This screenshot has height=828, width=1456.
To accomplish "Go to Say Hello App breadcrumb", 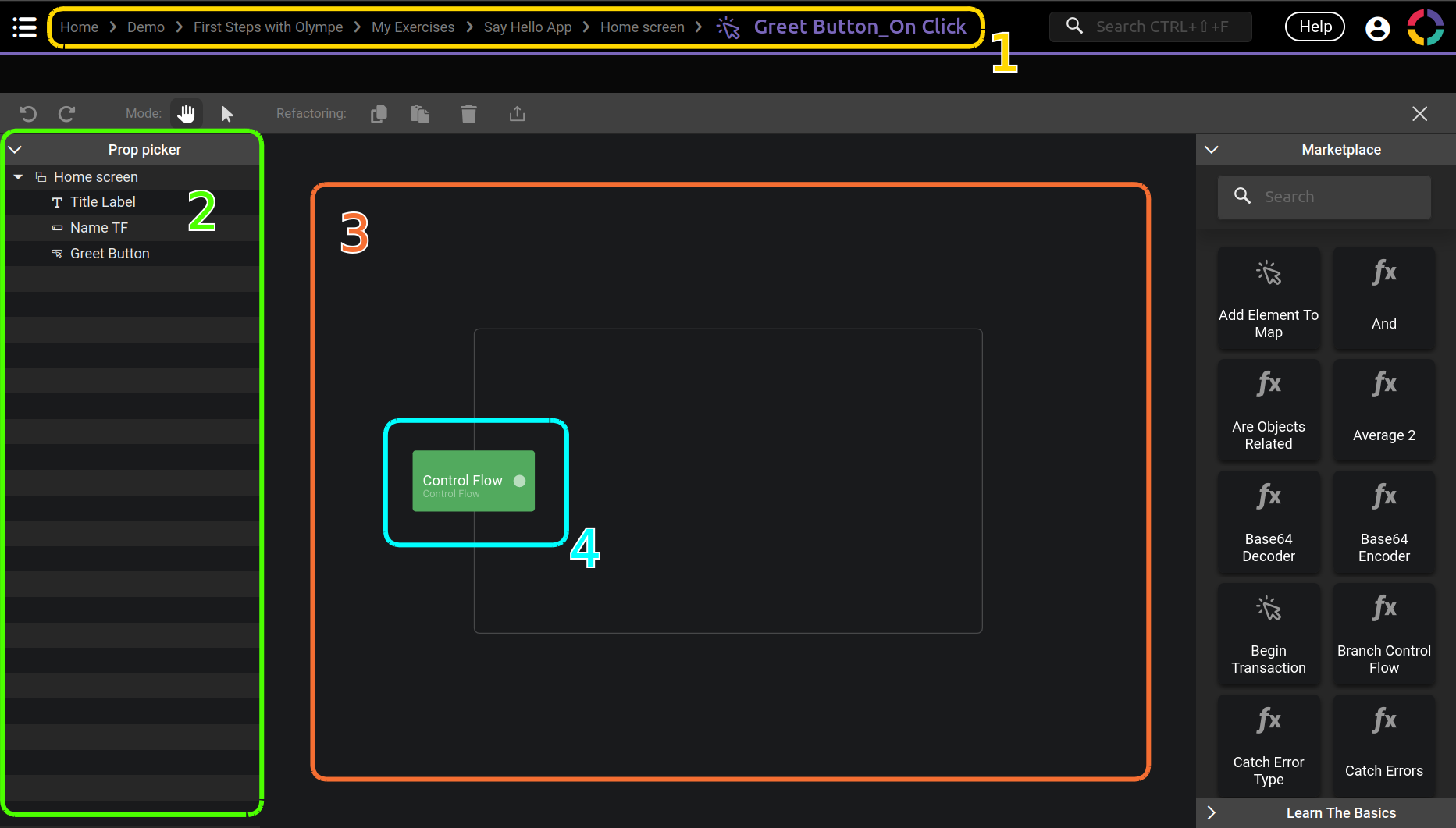I will 527,27.
